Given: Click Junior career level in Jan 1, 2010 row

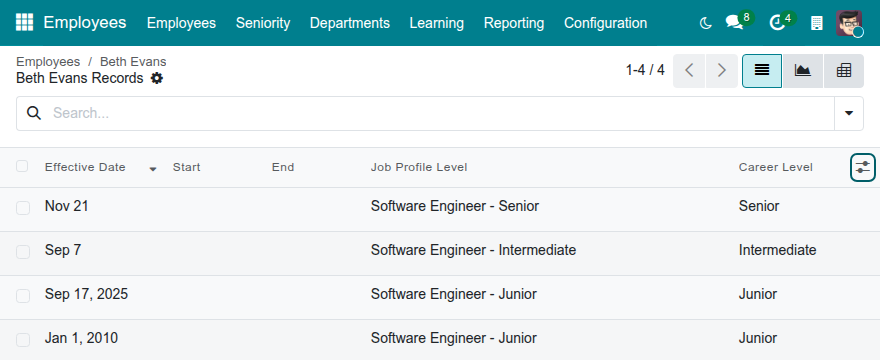Looking at the screenshot, I should (x=758, y=338).
